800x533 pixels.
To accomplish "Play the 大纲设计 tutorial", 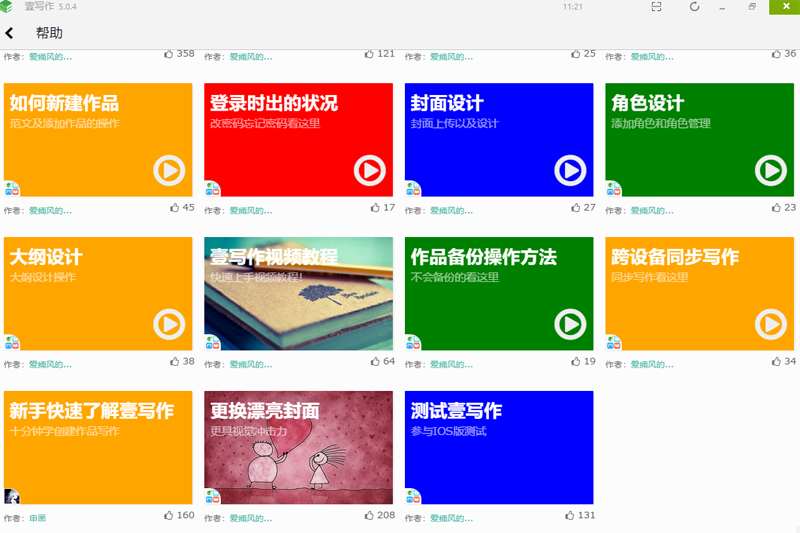I will point(169,325).
